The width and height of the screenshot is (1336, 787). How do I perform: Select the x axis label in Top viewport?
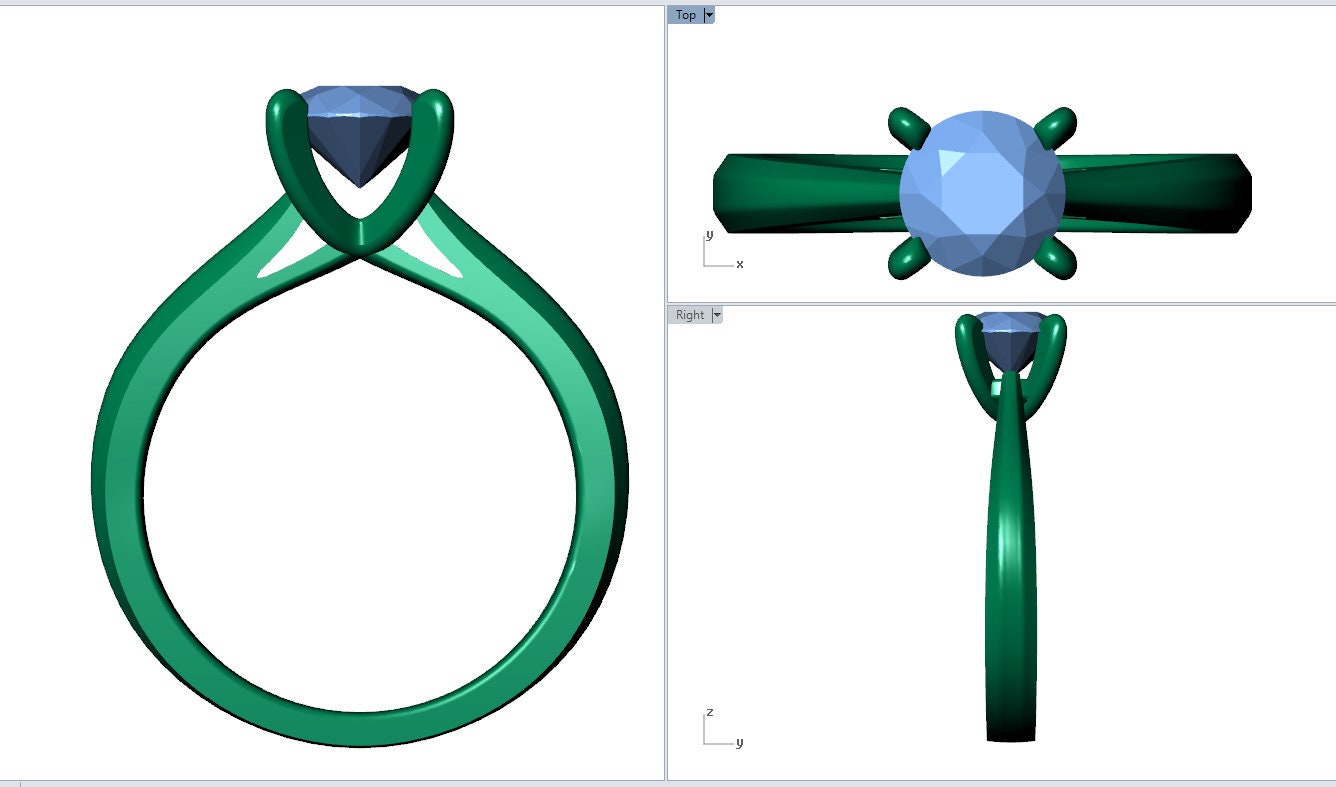click(739, 262)
